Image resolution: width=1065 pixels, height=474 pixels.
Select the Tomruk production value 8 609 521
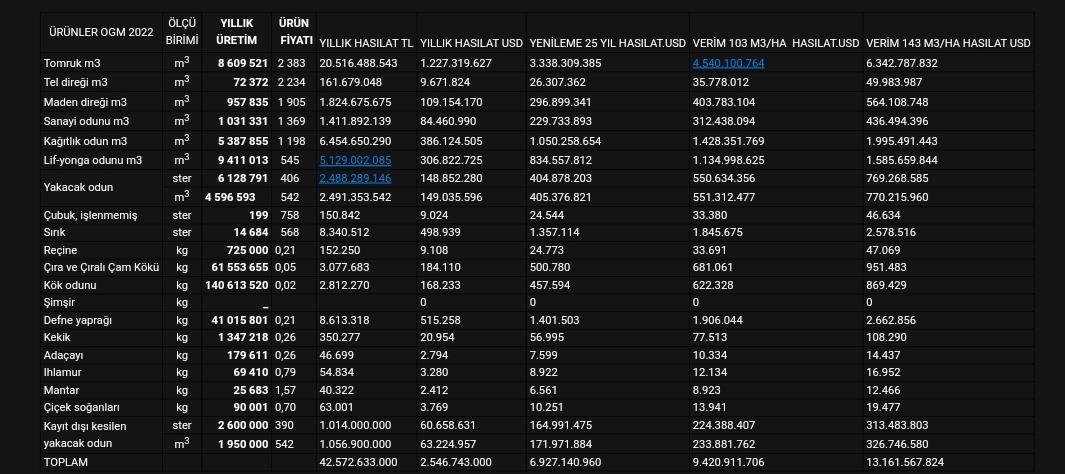pos(243,63)
